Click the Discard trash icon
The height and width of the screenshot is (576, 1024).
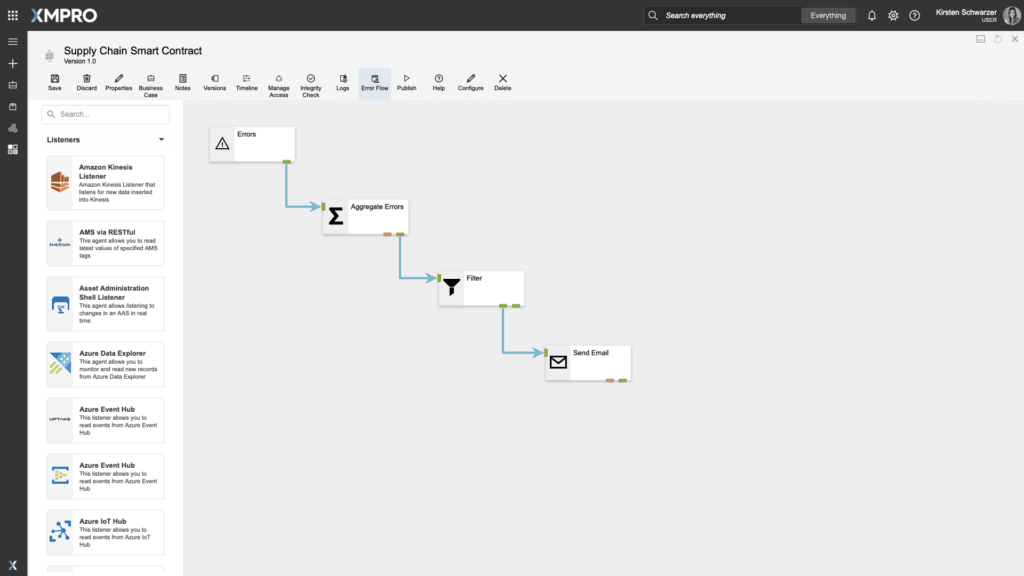(x=87, y=82)
